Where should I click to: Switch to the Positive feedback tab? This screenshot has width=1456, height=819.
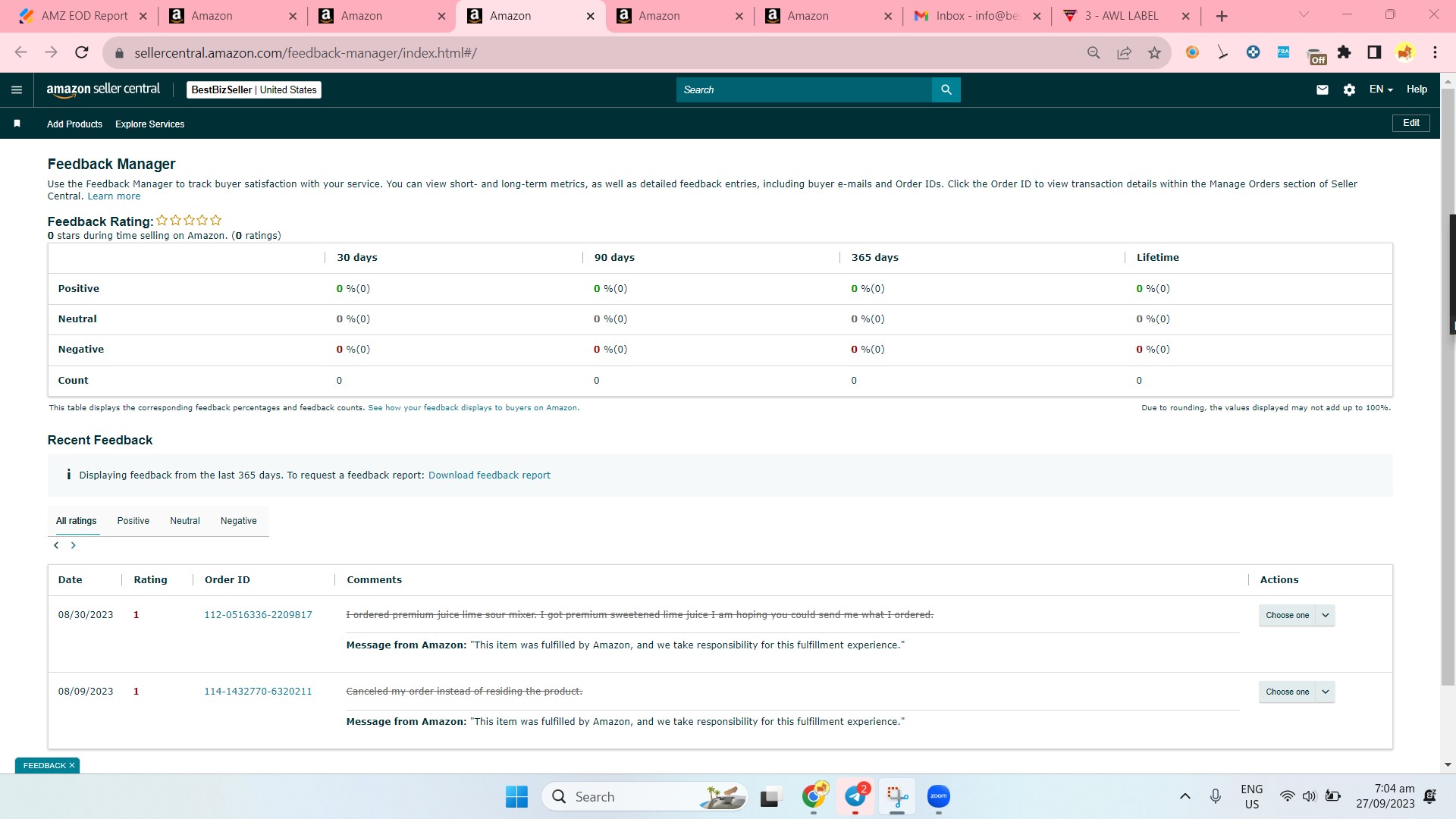click(133, 521)
